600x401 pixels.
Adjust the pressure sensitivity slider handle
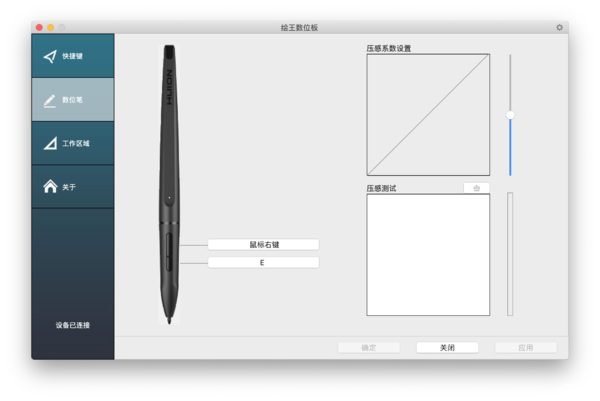click(x=510, y=115)
